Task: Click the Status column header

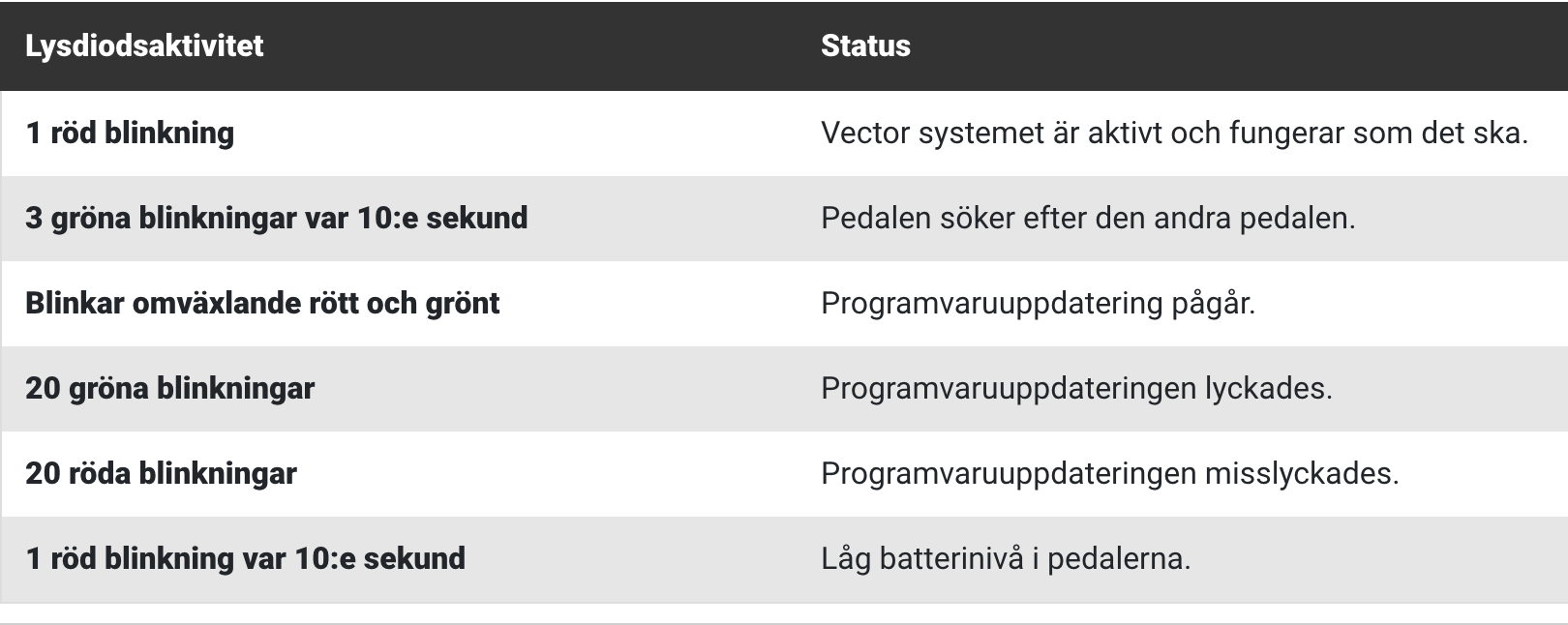Action: (x=865, y=46)
